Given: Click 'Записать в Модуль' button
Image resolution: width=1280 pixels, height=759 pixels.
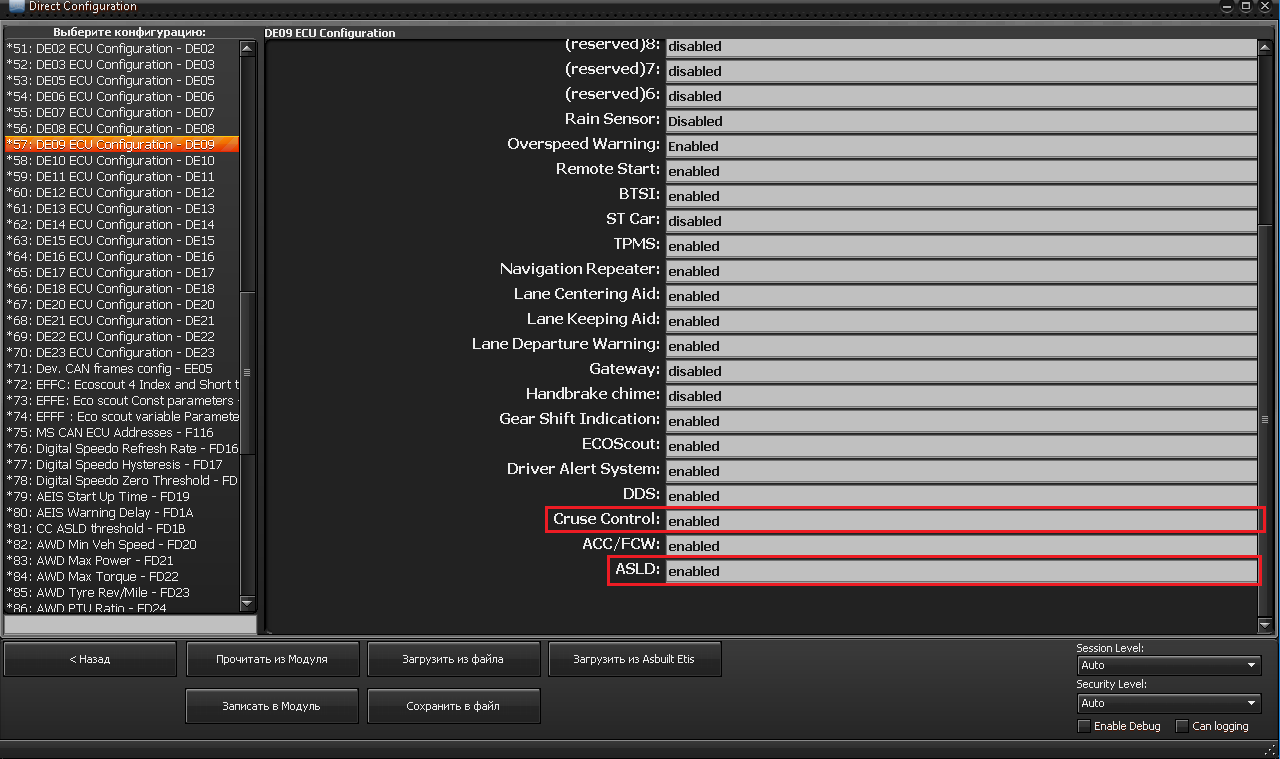Looking at the screenshot, I should pos(272,706).
